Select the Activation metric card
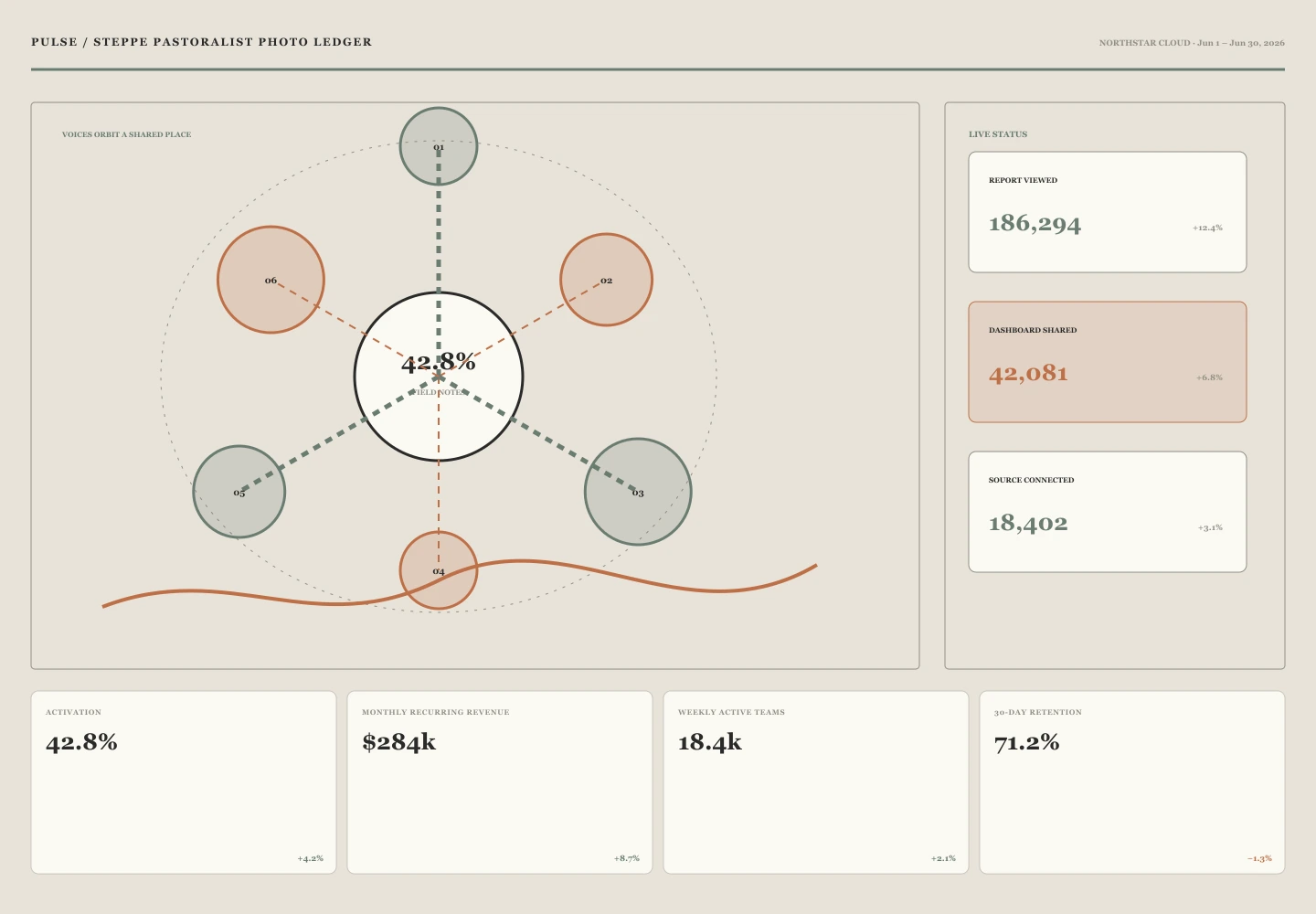The width and height of the screenshot is (1316, 914). tap(184, 782)
